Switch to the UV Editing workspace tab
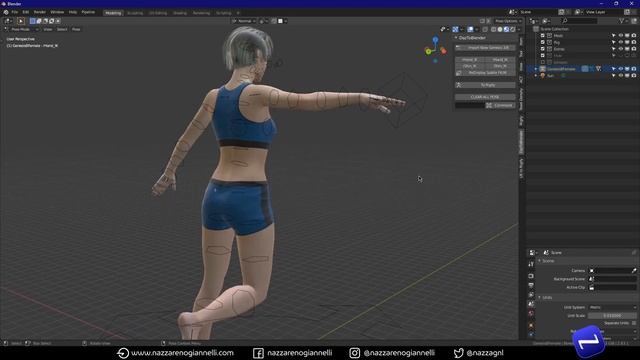The width and height of the screenshot is (640, 360). pos(158,13)
